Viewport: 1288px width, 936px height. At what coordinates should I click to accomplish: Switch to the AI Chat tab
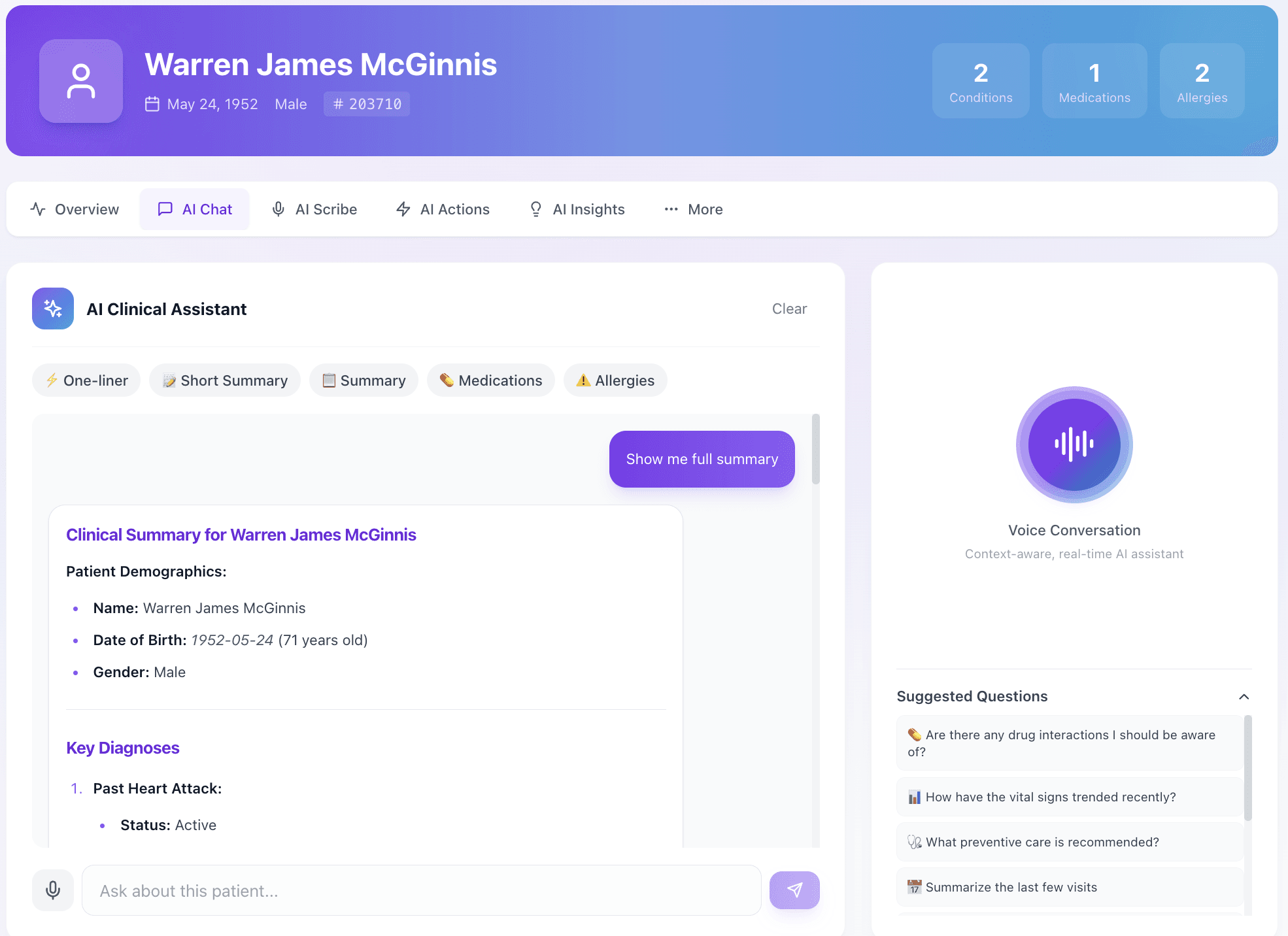(194, 209)
